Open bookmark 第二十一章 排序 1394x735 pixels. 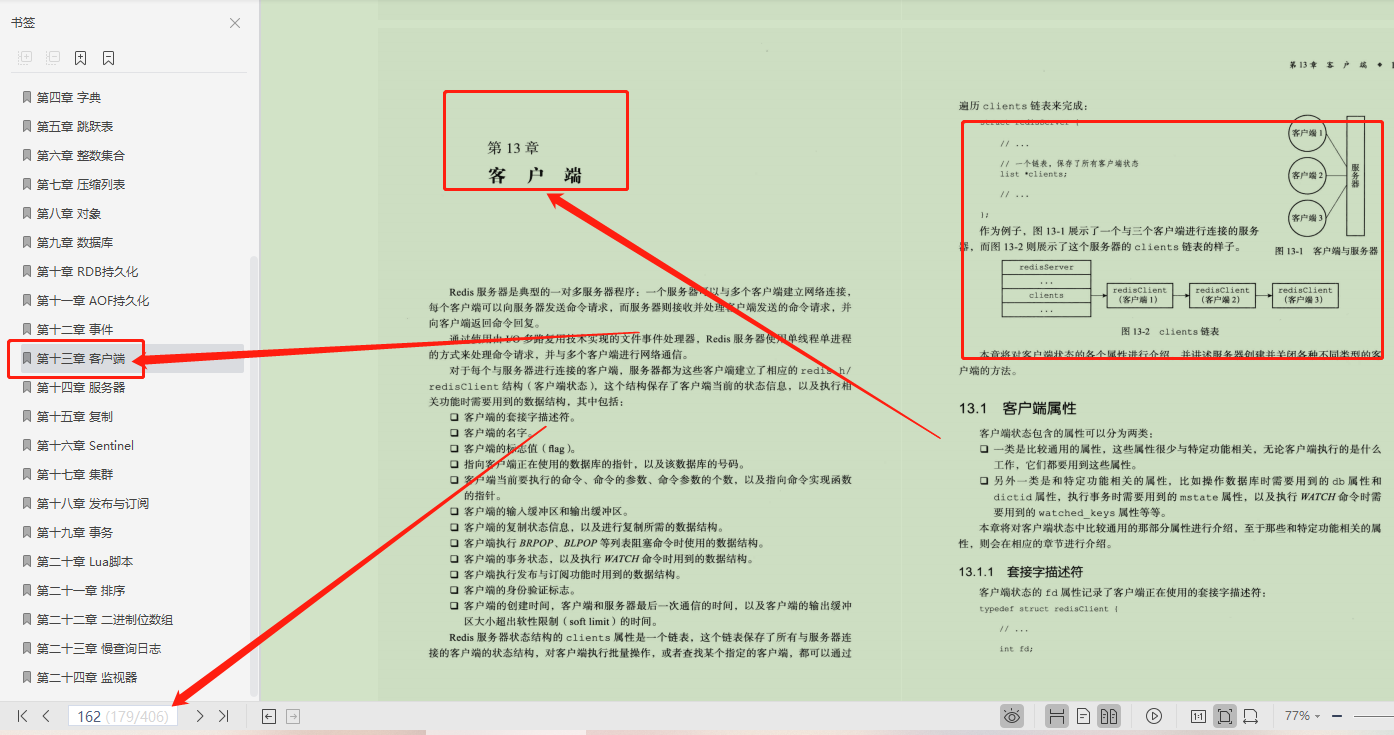click(x=81, y=590)
